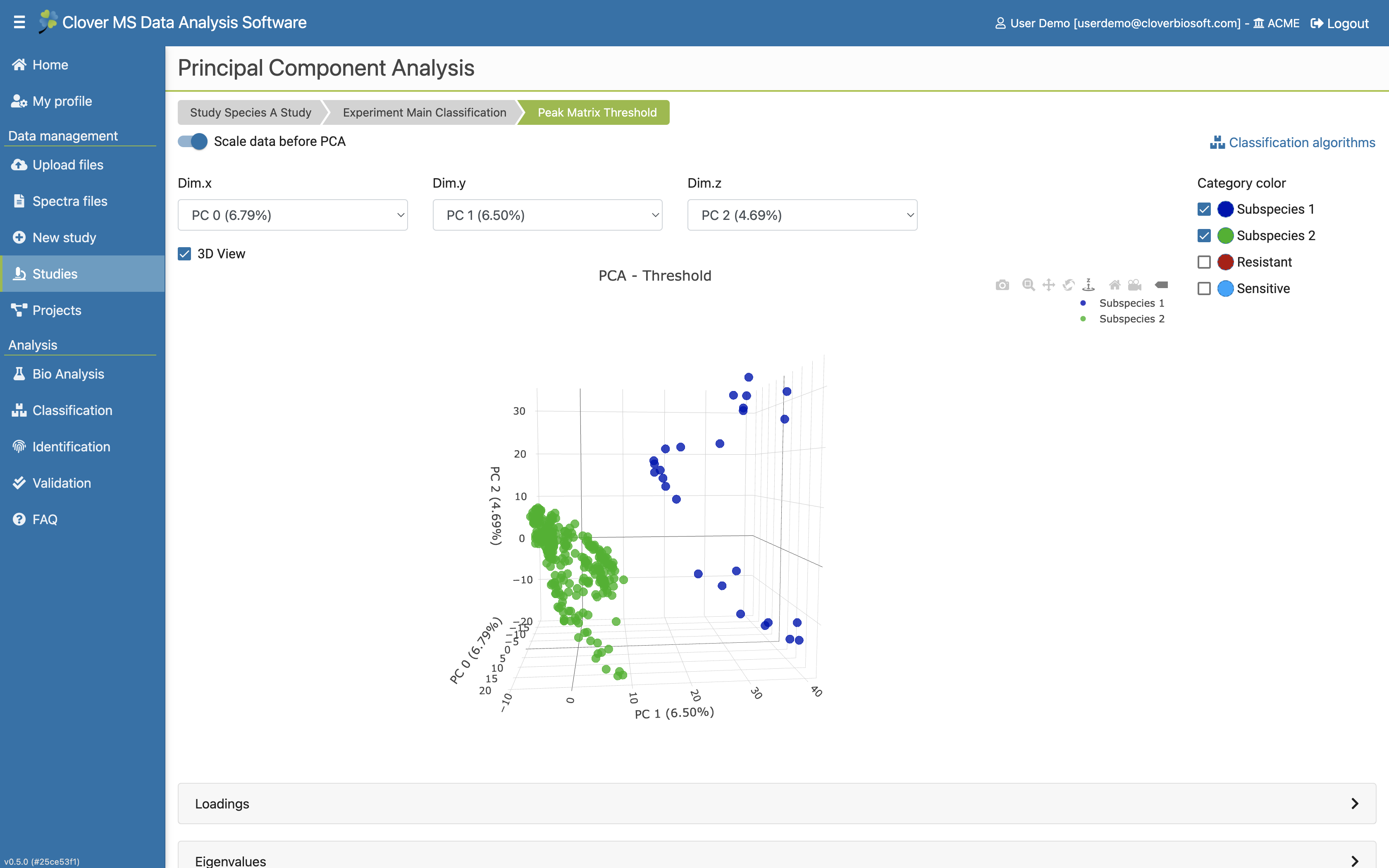Image resolution: width=1389 pixels, height=868 pixels.
Task: Expand the Loadings panel
Action: pos(777,804)
